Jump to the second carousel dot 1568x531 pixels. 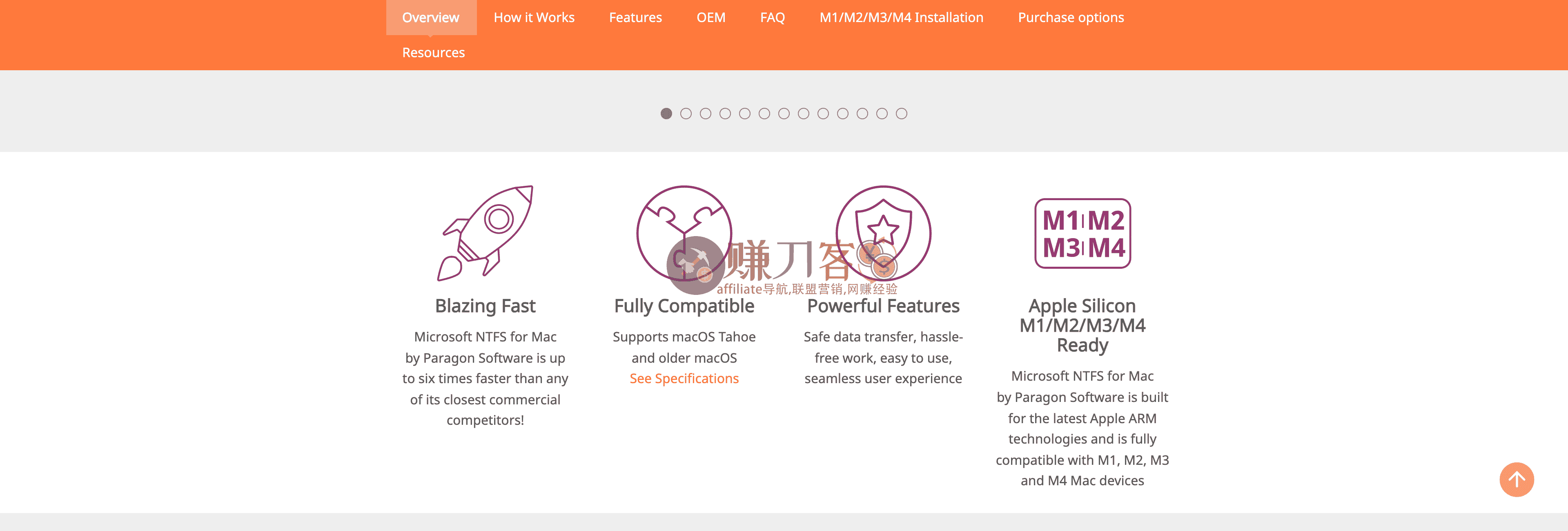(x=687, y=113)
